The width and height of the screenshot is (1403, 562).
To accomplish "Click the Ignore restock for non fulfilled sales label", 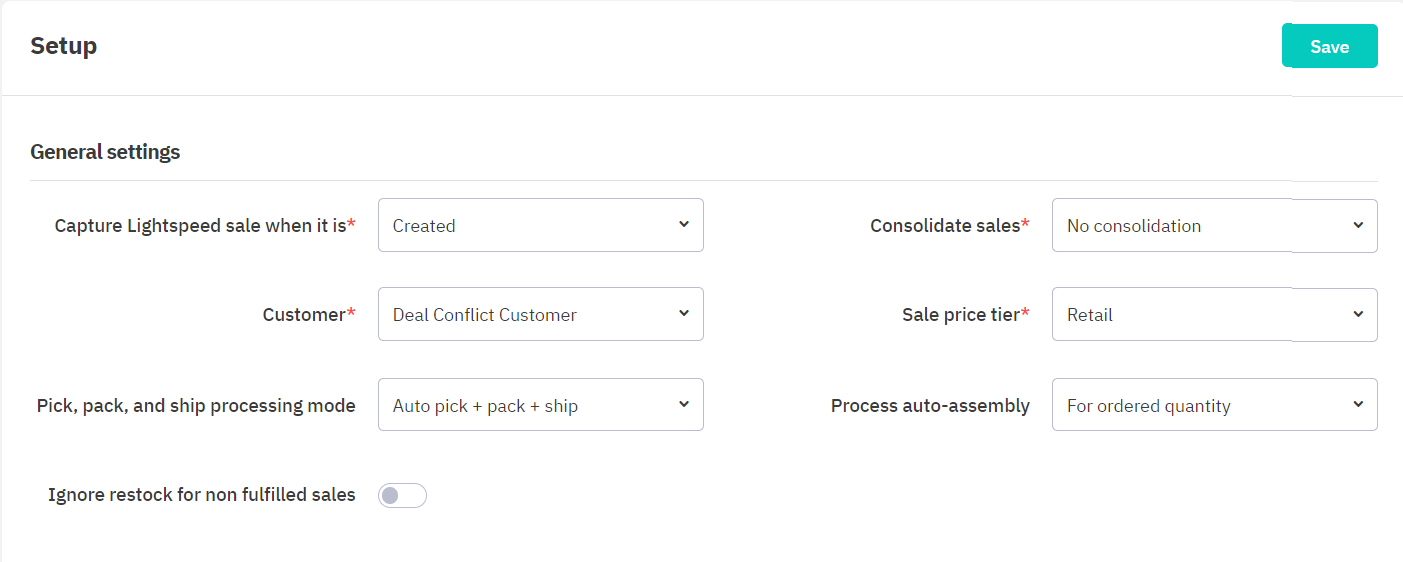I will pos(201,495).
